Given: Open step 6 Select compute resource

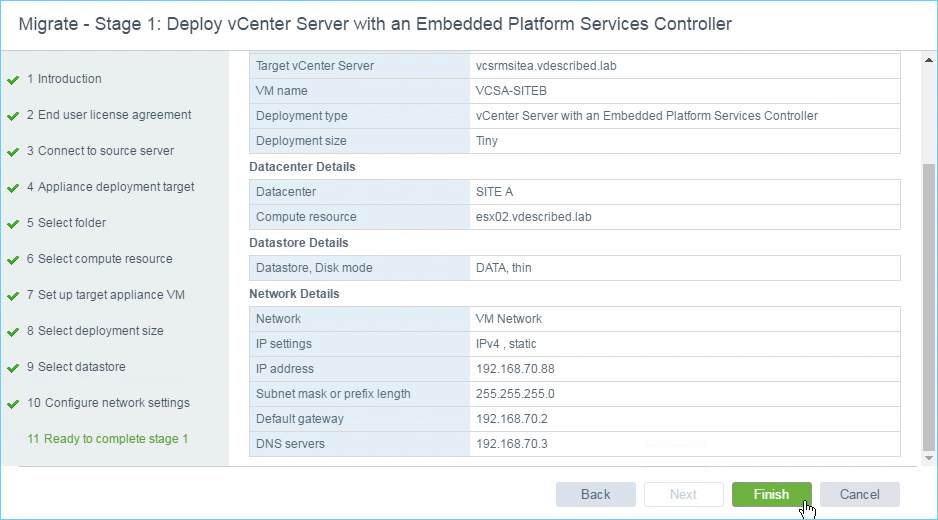Looking at the screenshot, I should coord(100,259).
